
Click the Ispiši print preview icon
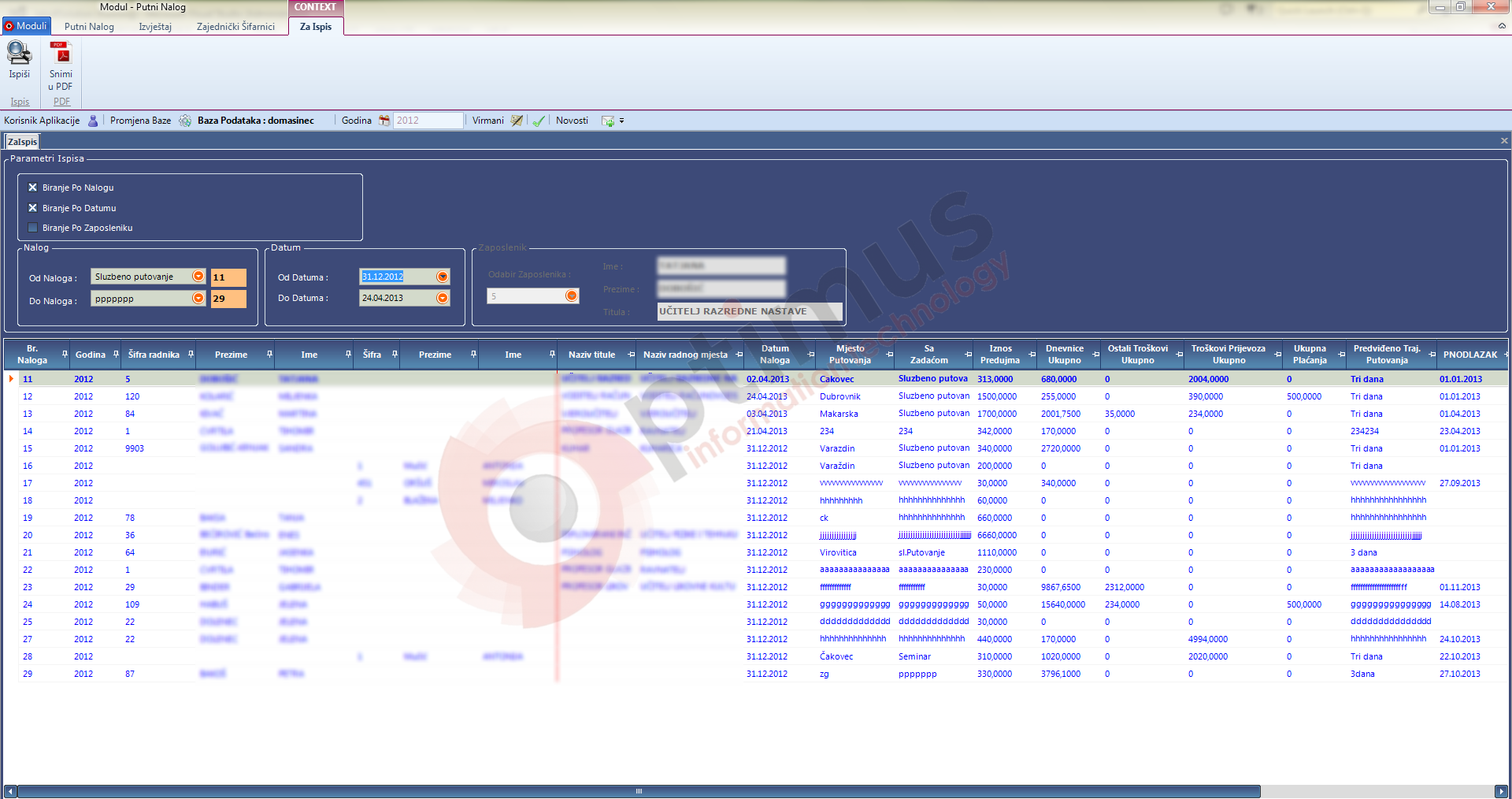point(19,54)
